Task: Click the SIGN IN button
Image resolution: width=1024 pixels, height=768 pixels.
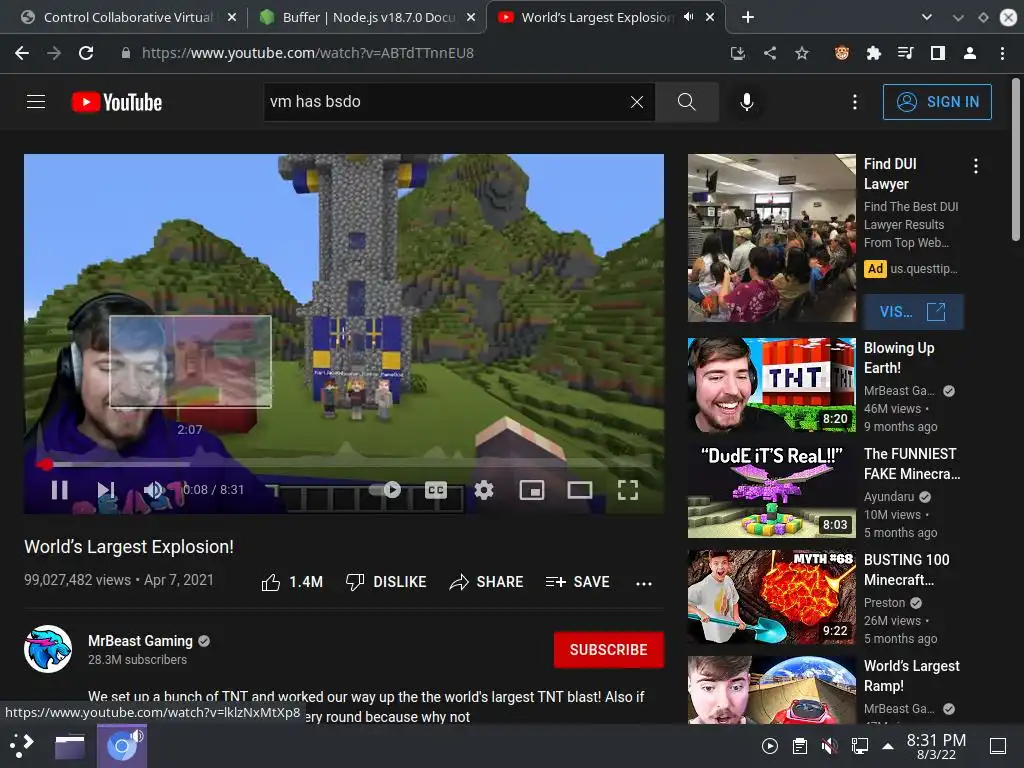Action: (937, 102)
